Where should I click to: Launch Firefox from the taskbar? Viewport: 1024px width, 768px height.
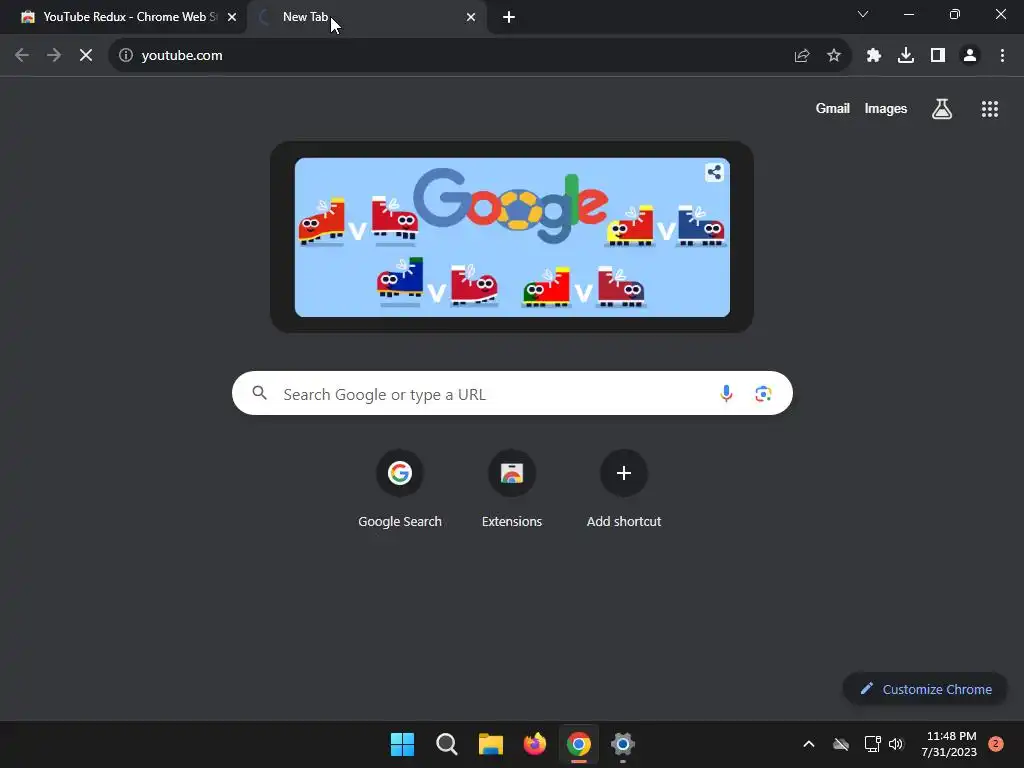pos(535,744)
